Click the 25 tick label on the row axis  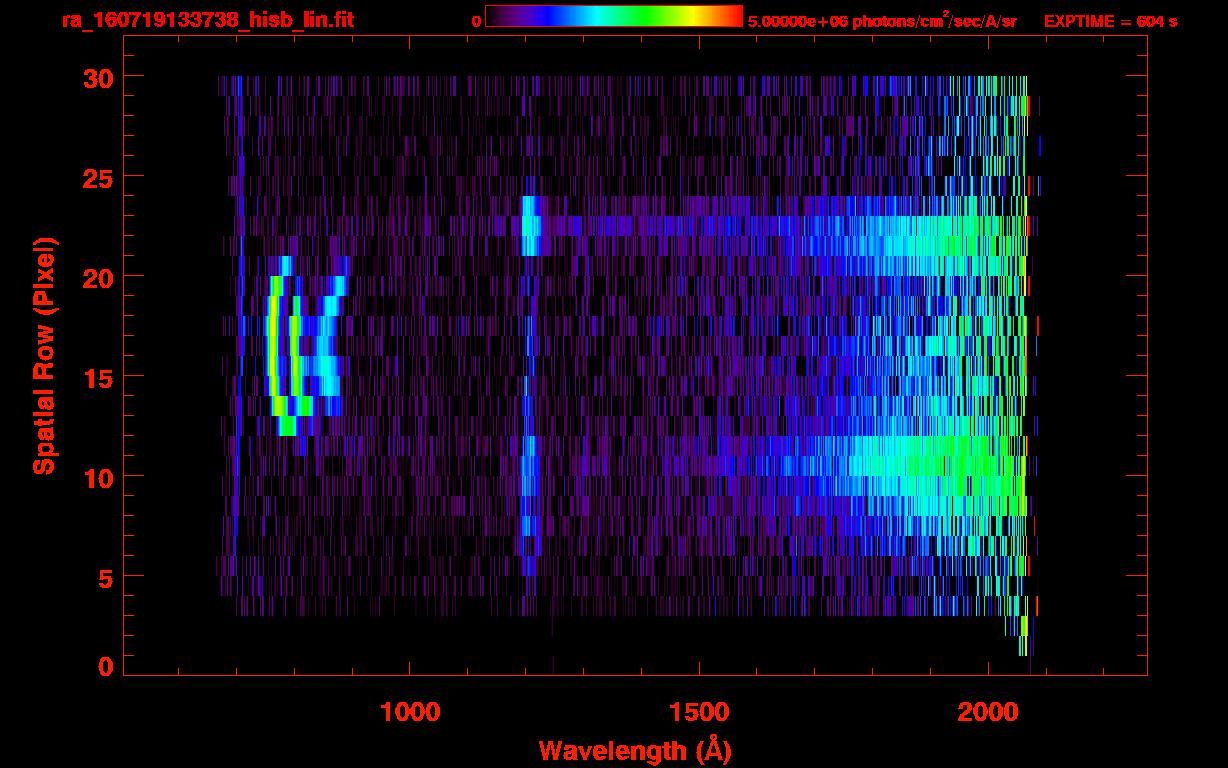tap(96, 177)
